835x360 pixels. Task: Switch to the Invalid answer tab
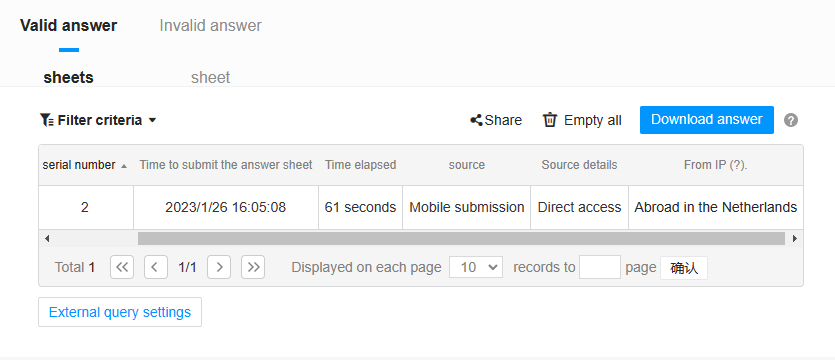210,26
